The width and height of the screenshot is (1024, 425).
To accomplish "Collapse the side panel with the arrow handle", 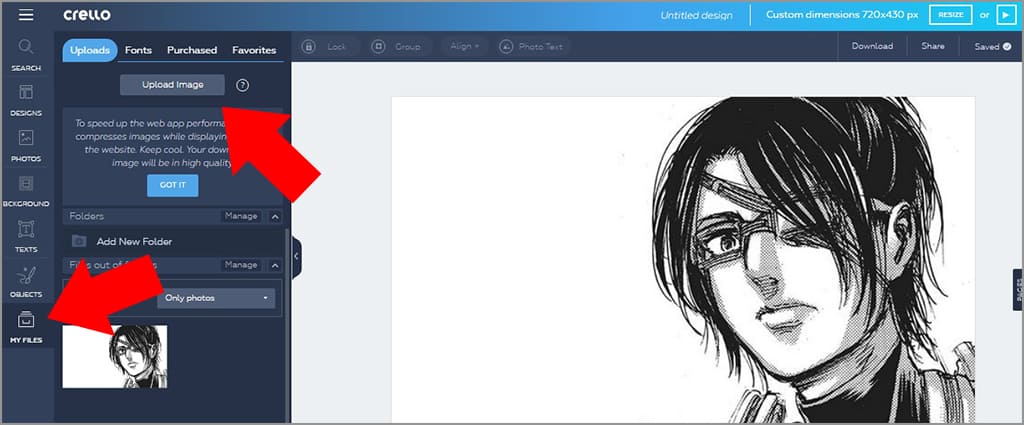I will click(x=296, y=257).
